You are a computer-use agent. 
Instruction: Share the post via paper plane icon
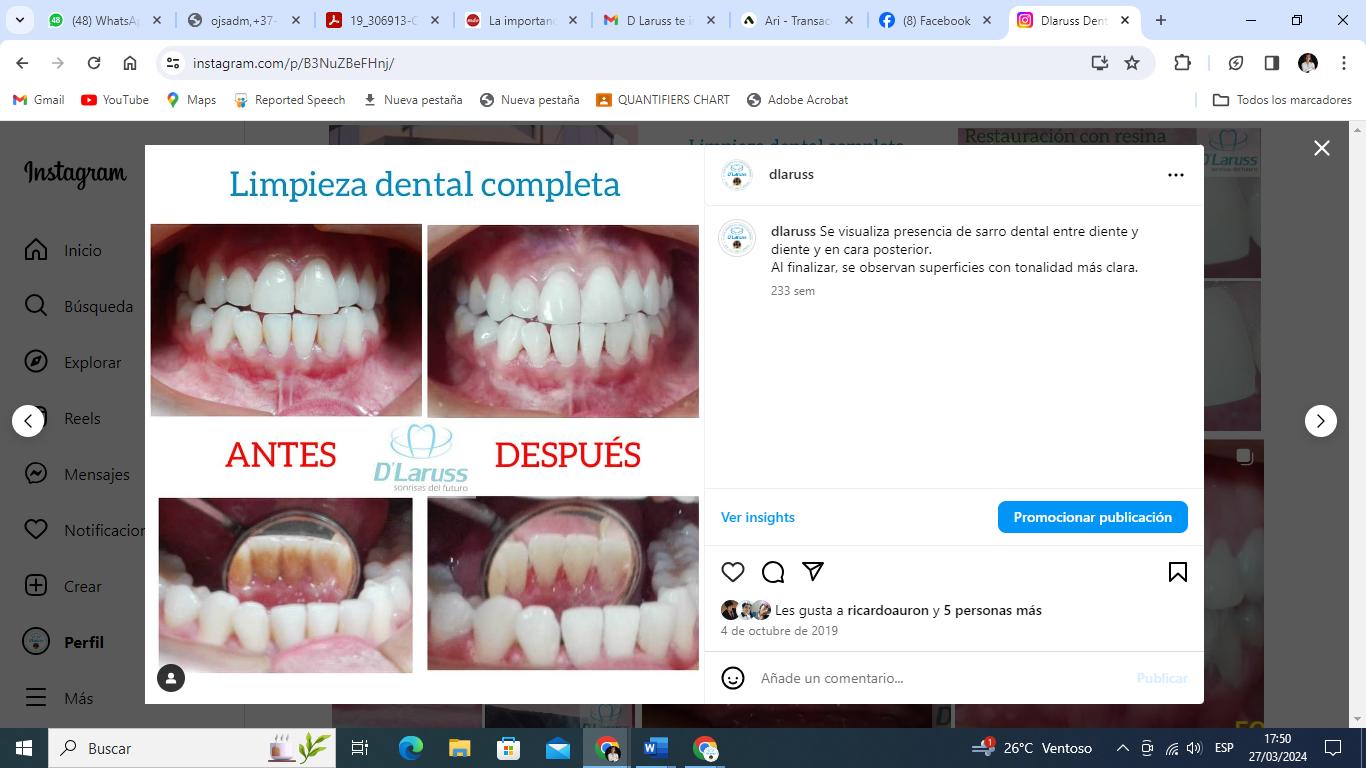(813, 572)
